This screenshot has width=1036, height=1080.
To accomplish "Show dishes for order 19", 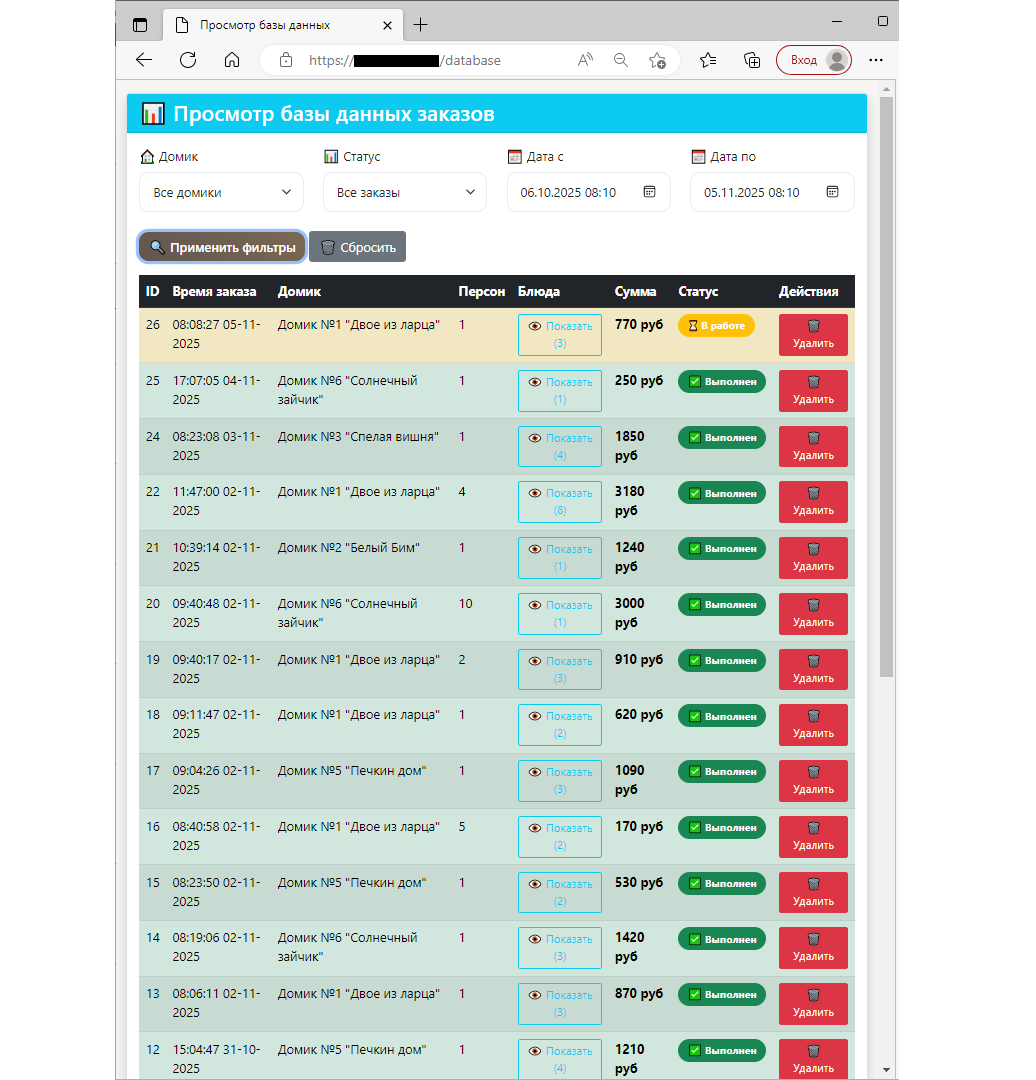I will tap(560, 669).
